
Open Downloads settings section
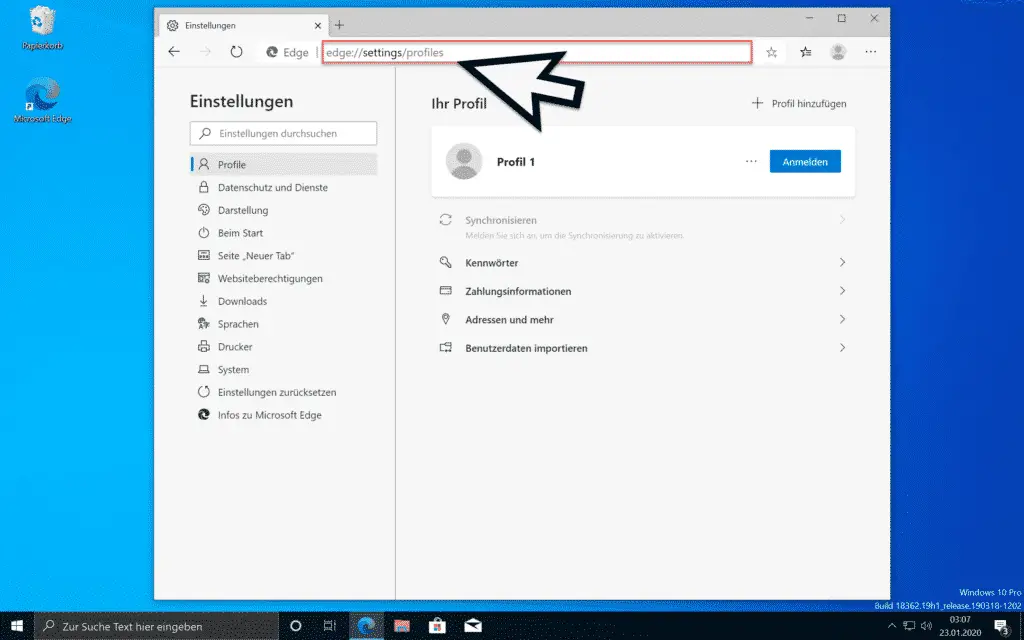283,301
